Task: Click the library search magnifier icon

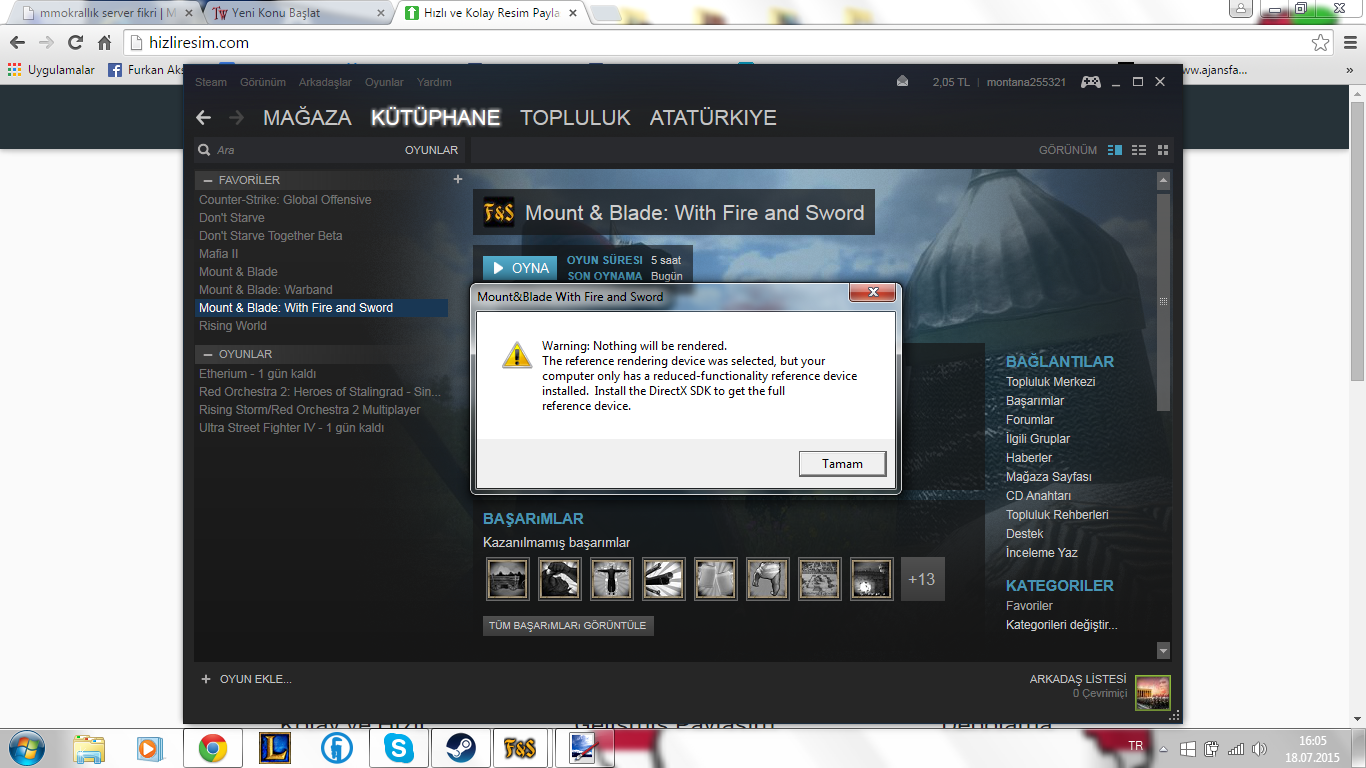Action: [x=205, y=150]
